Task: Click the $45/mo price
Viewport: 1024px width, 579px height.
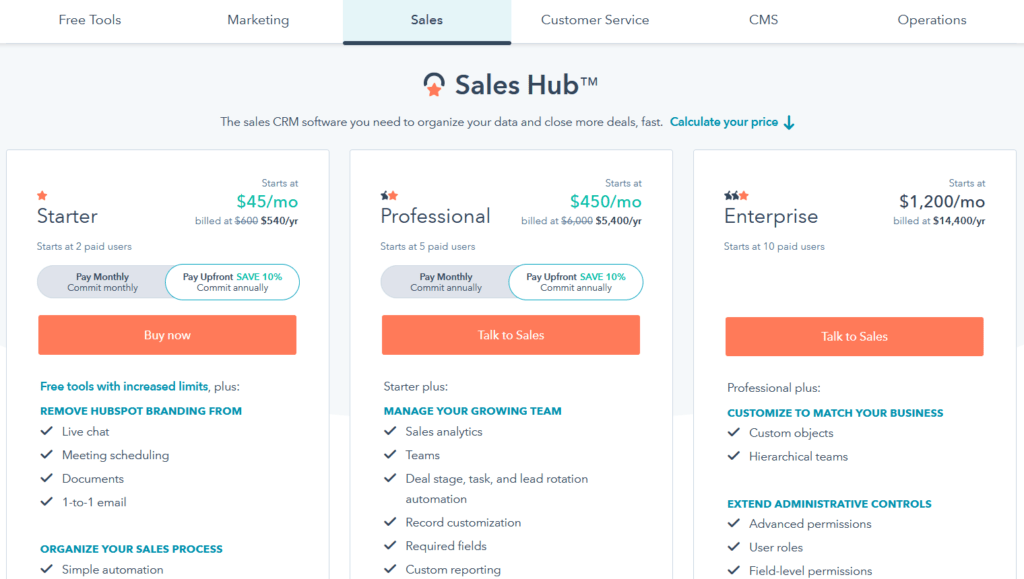Action: point(267,202)
